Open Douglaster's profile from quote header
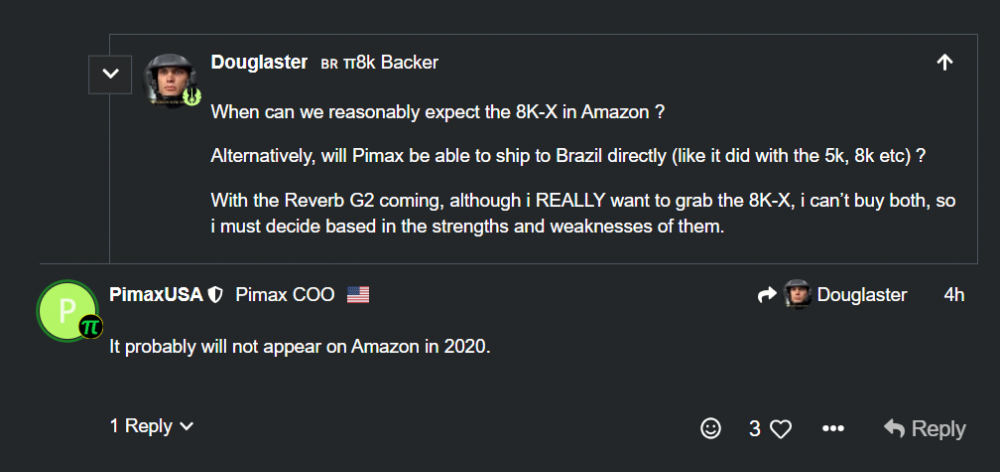 (259, 62)
